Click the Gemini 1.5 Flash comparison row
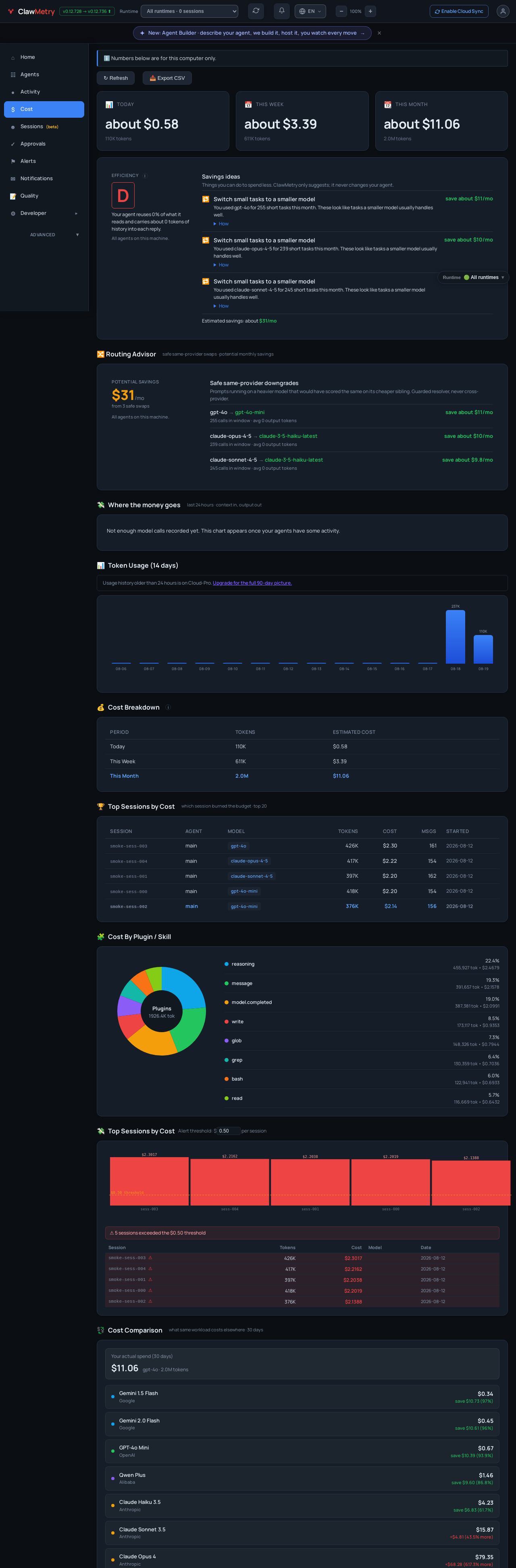The image size is (516, 1568). (x=302, y=1397)
